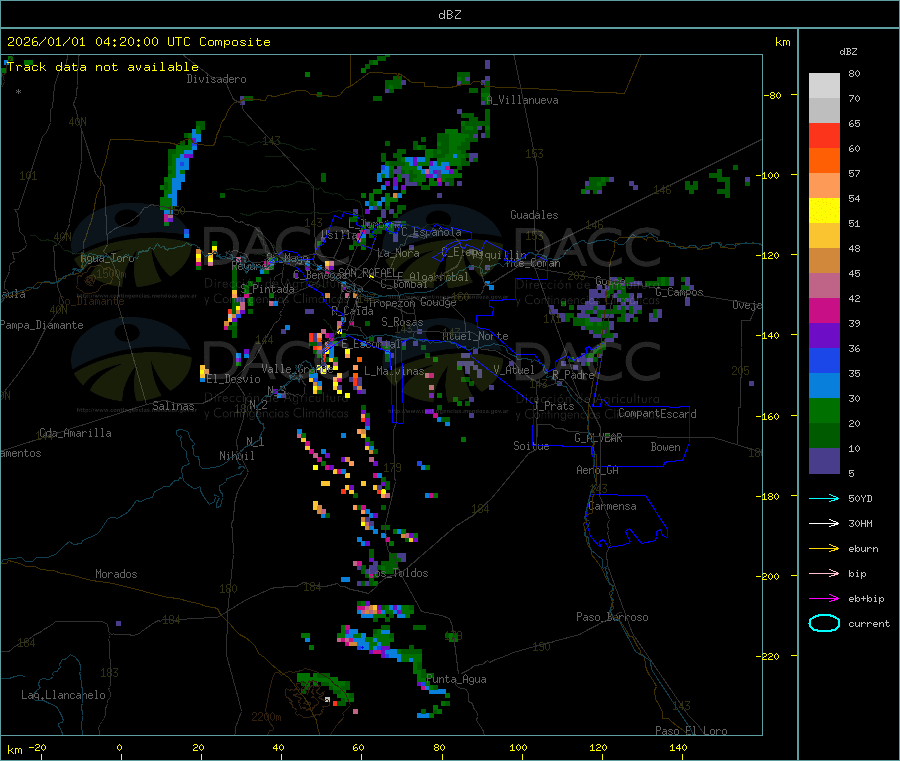Click the 'dBZ' heading above the color scale

848,51
